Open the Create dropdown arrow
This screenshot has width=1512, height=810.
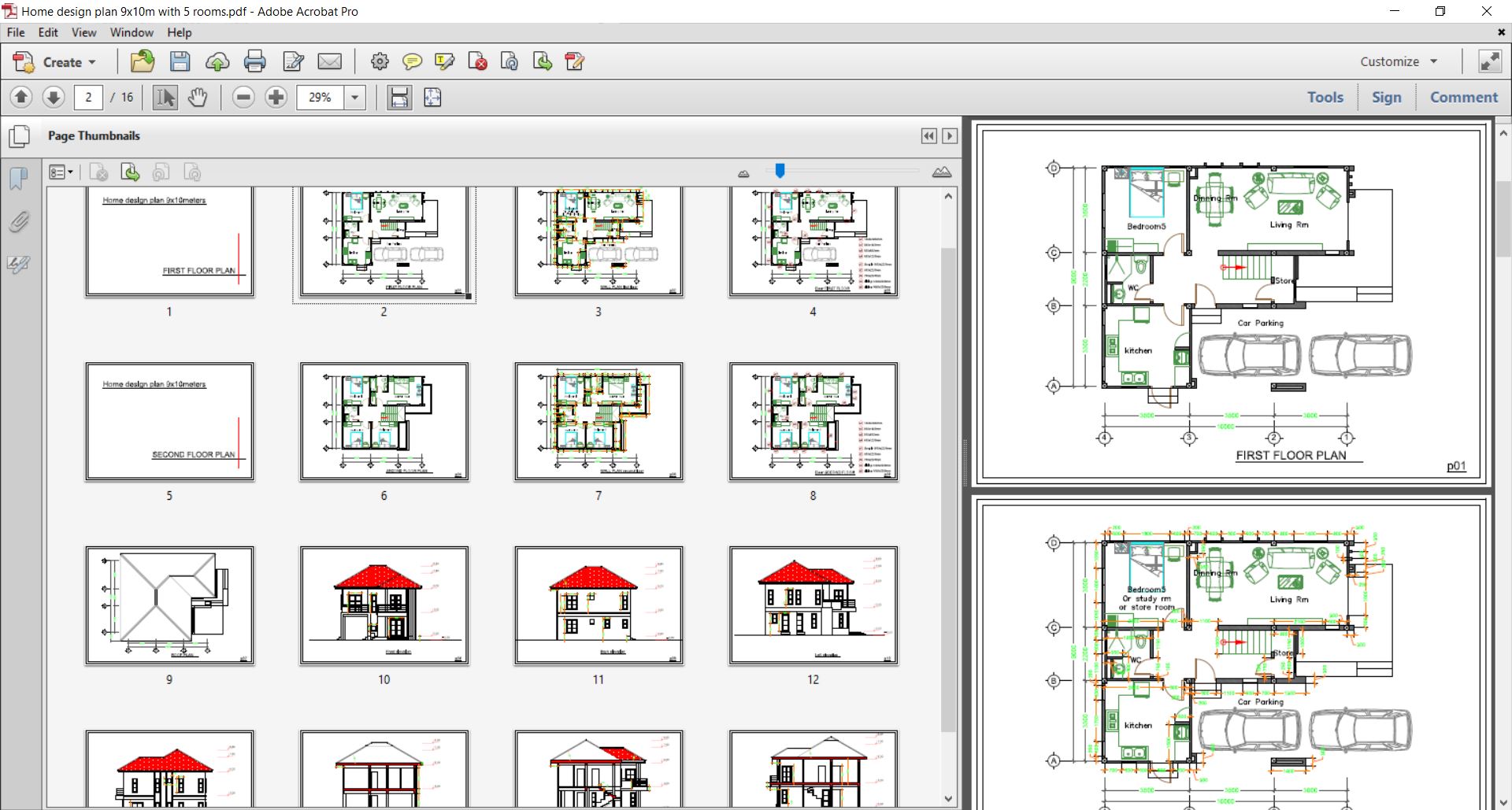[x=92, y=62]
